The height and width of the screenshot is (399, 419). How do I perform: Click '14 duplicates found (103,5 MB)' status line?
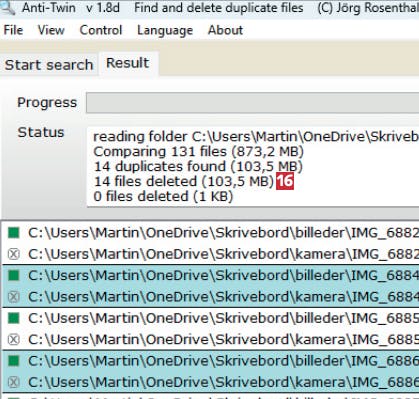pos(198,166)
